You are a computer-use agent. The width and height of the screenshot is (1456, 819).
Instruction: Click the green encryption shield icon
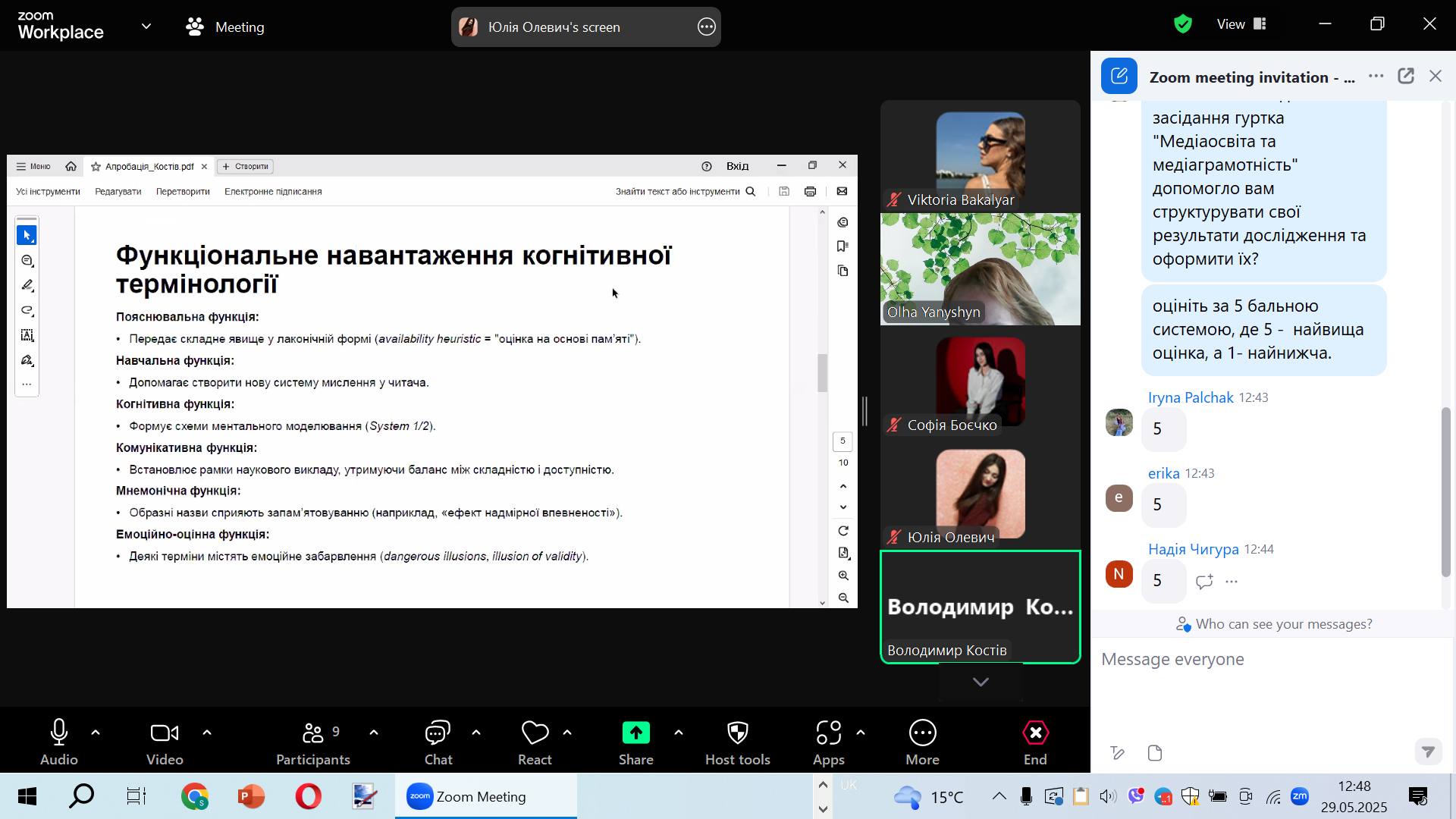point(1183,24)
